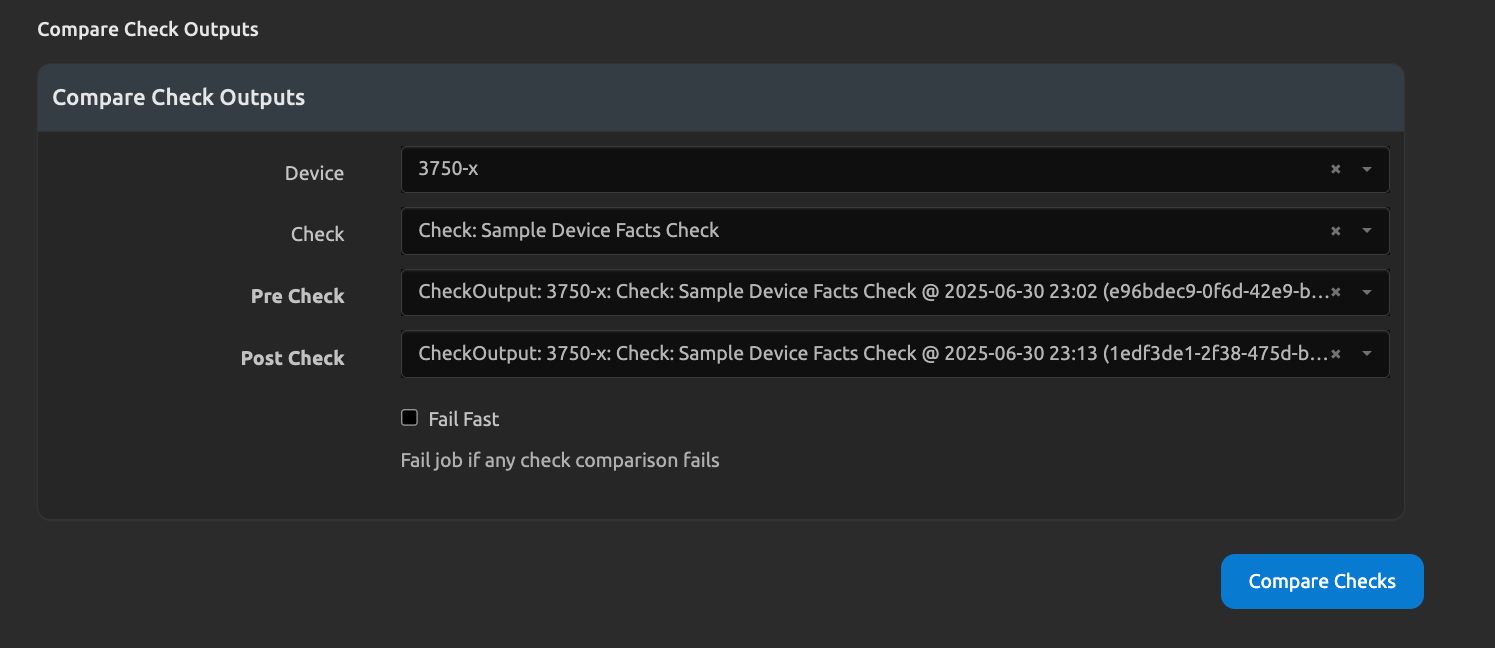
Task: Click the Device field label
Action: 314,173
